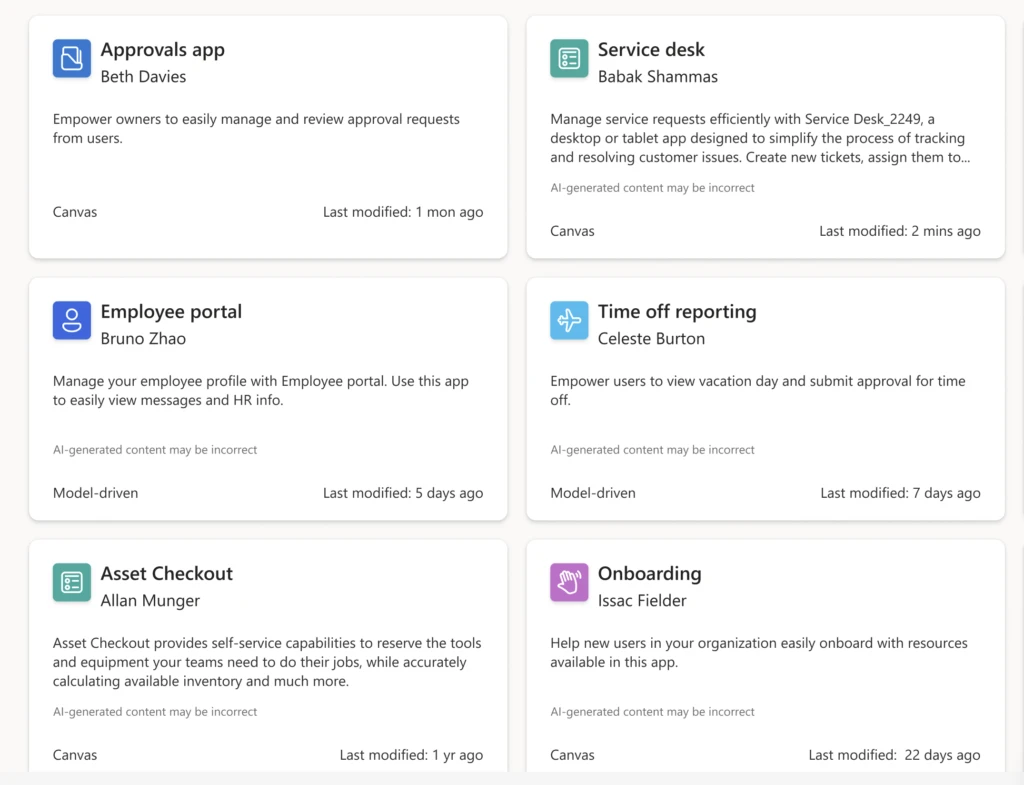The image size is (1024, 785).
Task: Select the Asset Checkout list icon
Action: point(71,583)
